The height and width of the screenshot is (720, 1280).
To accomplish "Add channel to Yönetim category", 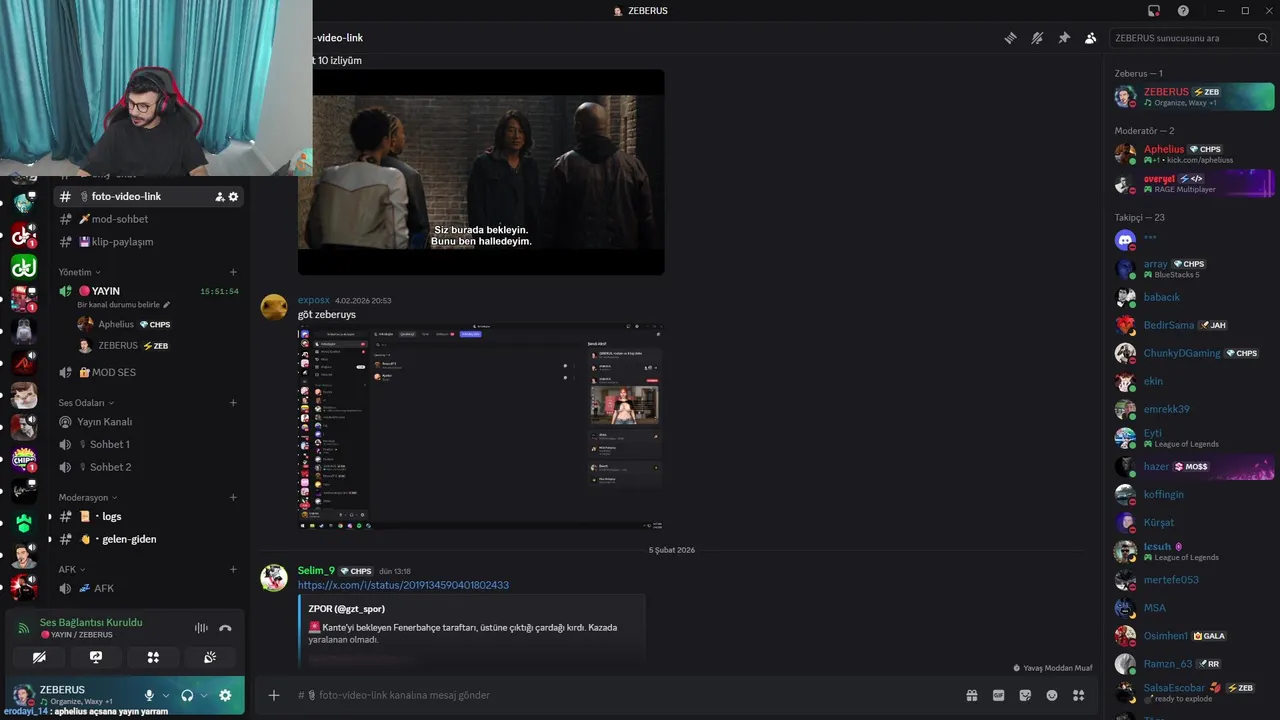I will click(233, 272).
